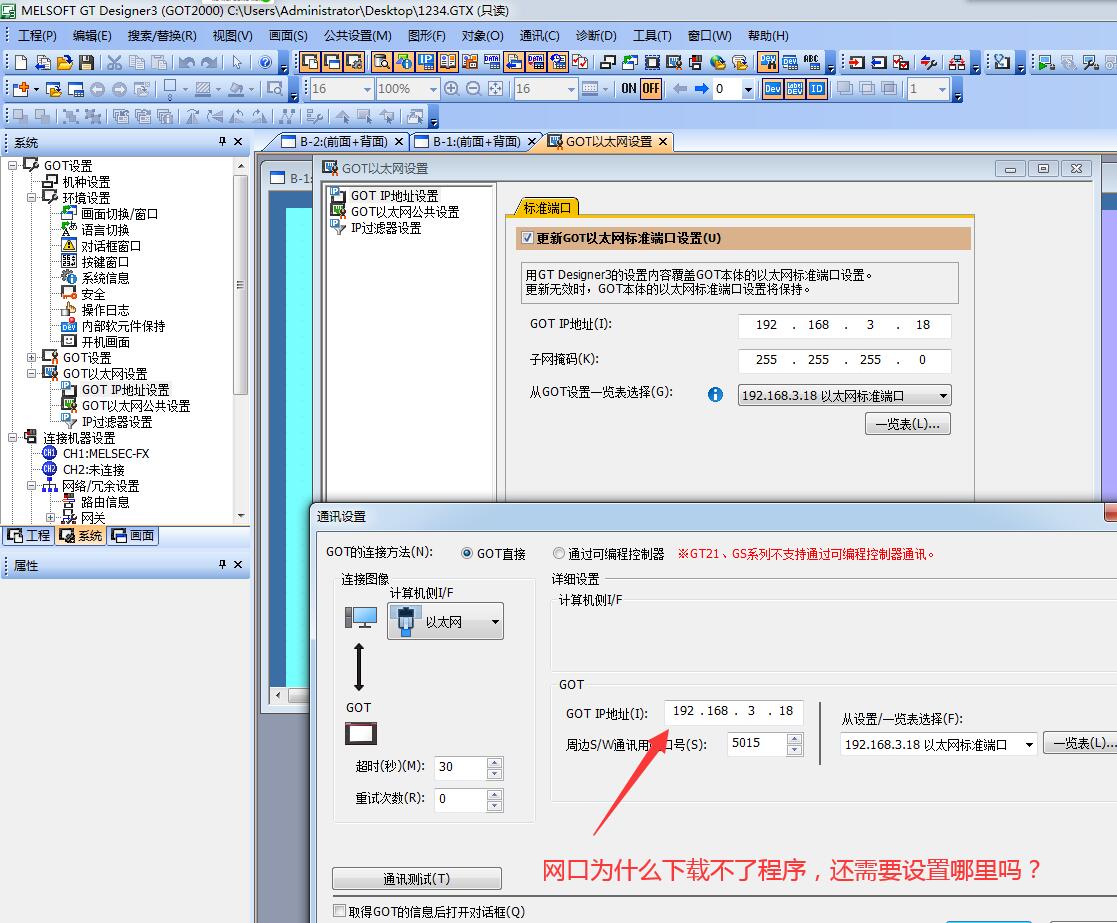Click the Zoom in magnifier icon
This screenshot has width=1117, height=923.
pyautogui.click(x=451, y=88)
